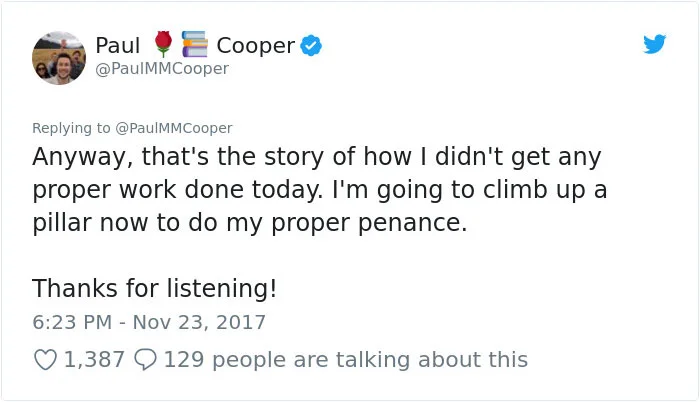Click the stacked books emoji in name

pos(195,44)
